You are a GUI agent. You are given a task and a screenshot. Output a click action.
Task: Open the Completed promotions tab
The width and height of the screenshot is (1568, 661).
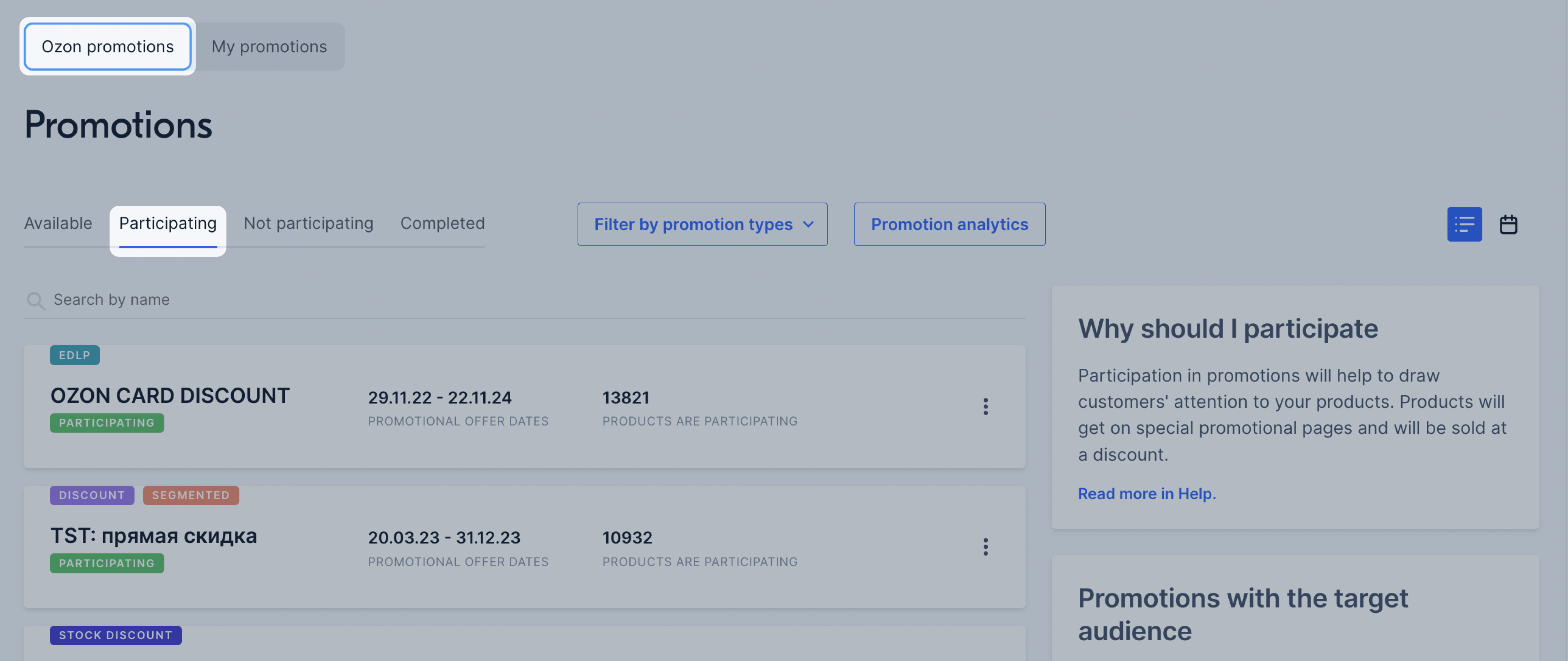tap(442, 223)
